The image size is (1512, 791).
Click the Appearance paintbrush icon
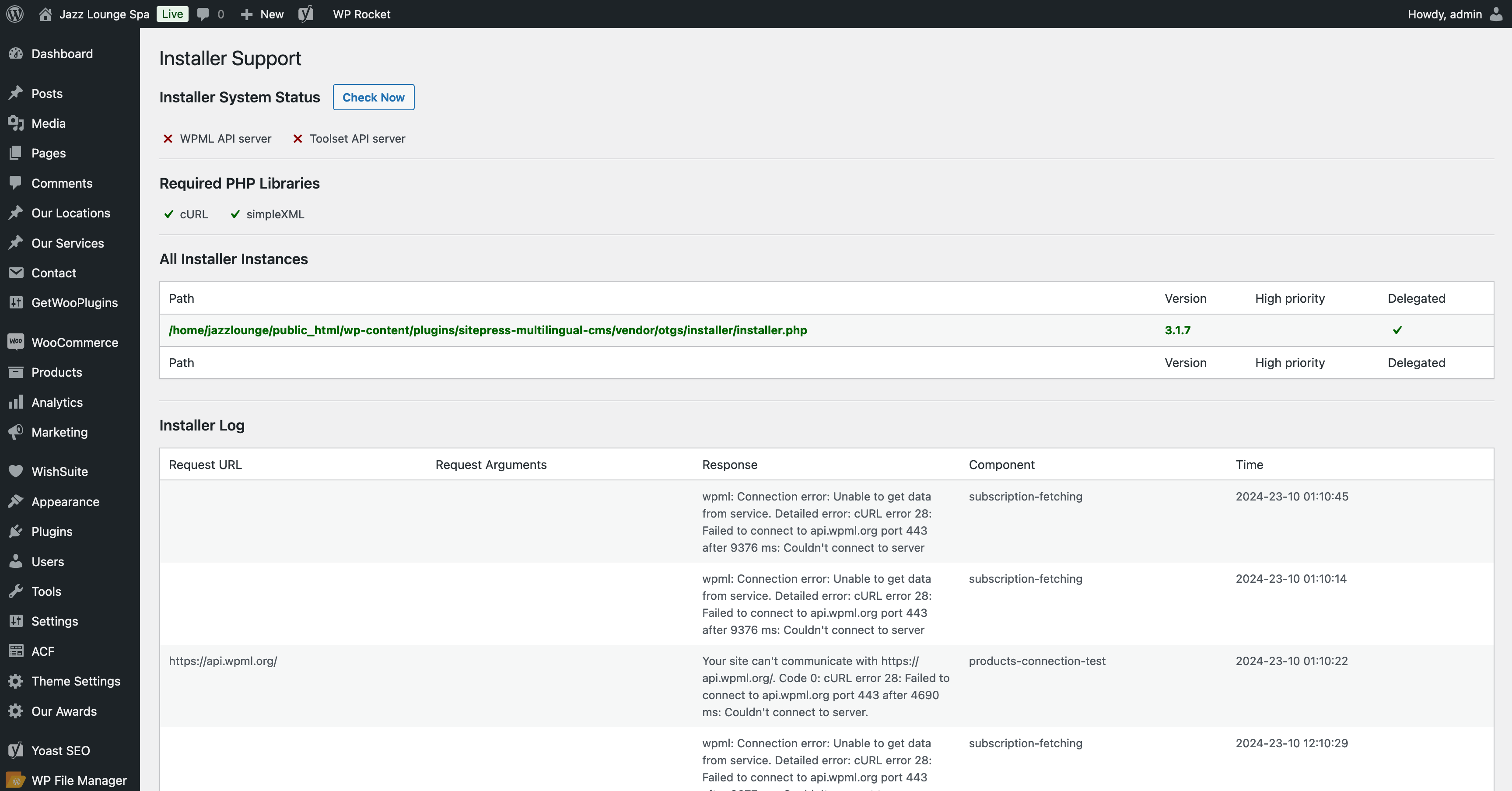16,501
